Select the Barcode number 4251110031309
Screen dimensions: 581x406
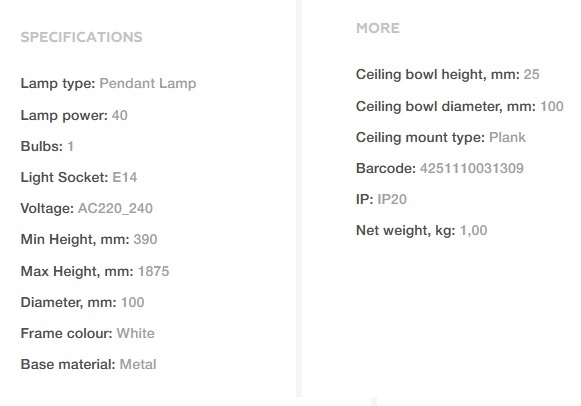(x=472, y=169)
